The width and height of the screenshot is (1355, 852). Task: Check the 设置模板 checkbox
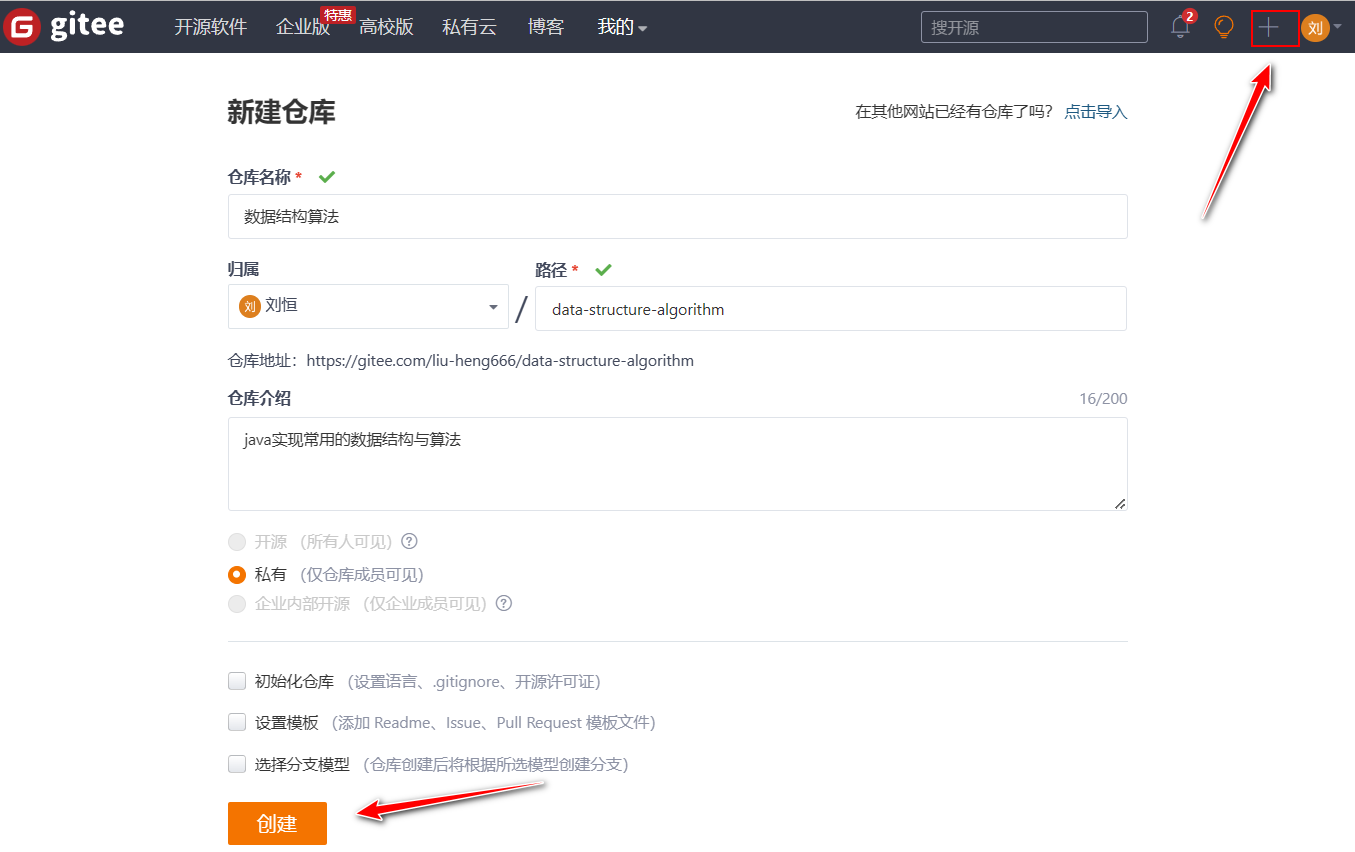click(x=237, y=722)
